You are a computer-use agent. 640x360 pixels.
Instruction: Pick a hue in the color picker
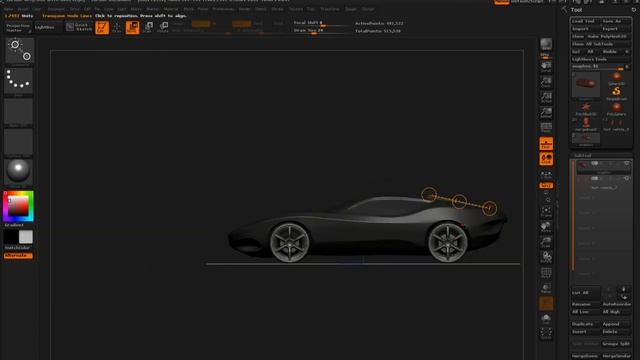coord(18,206)
